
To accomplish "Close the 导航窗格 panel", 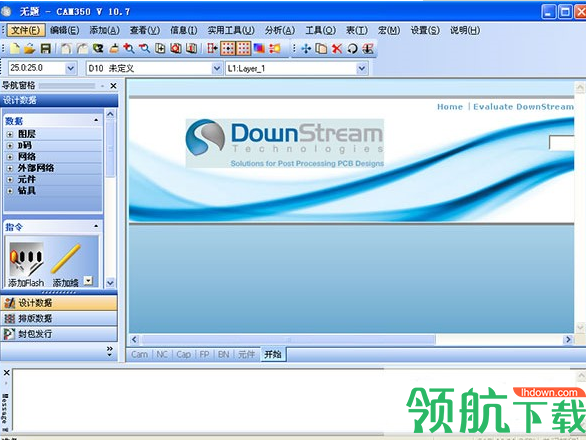I will [x=114, y=86].
